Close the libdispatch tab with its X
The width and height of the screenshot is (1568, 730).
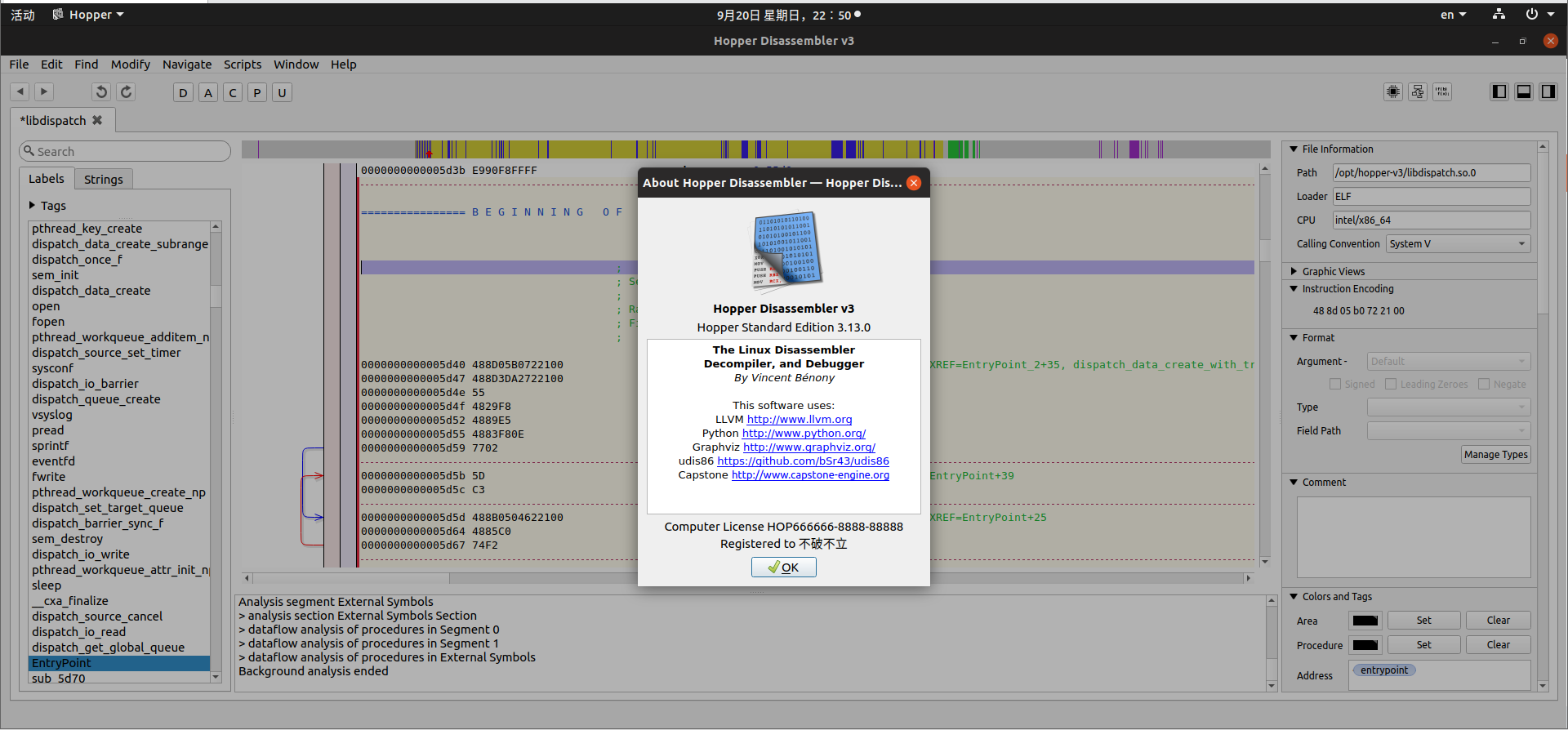(97, 120)
